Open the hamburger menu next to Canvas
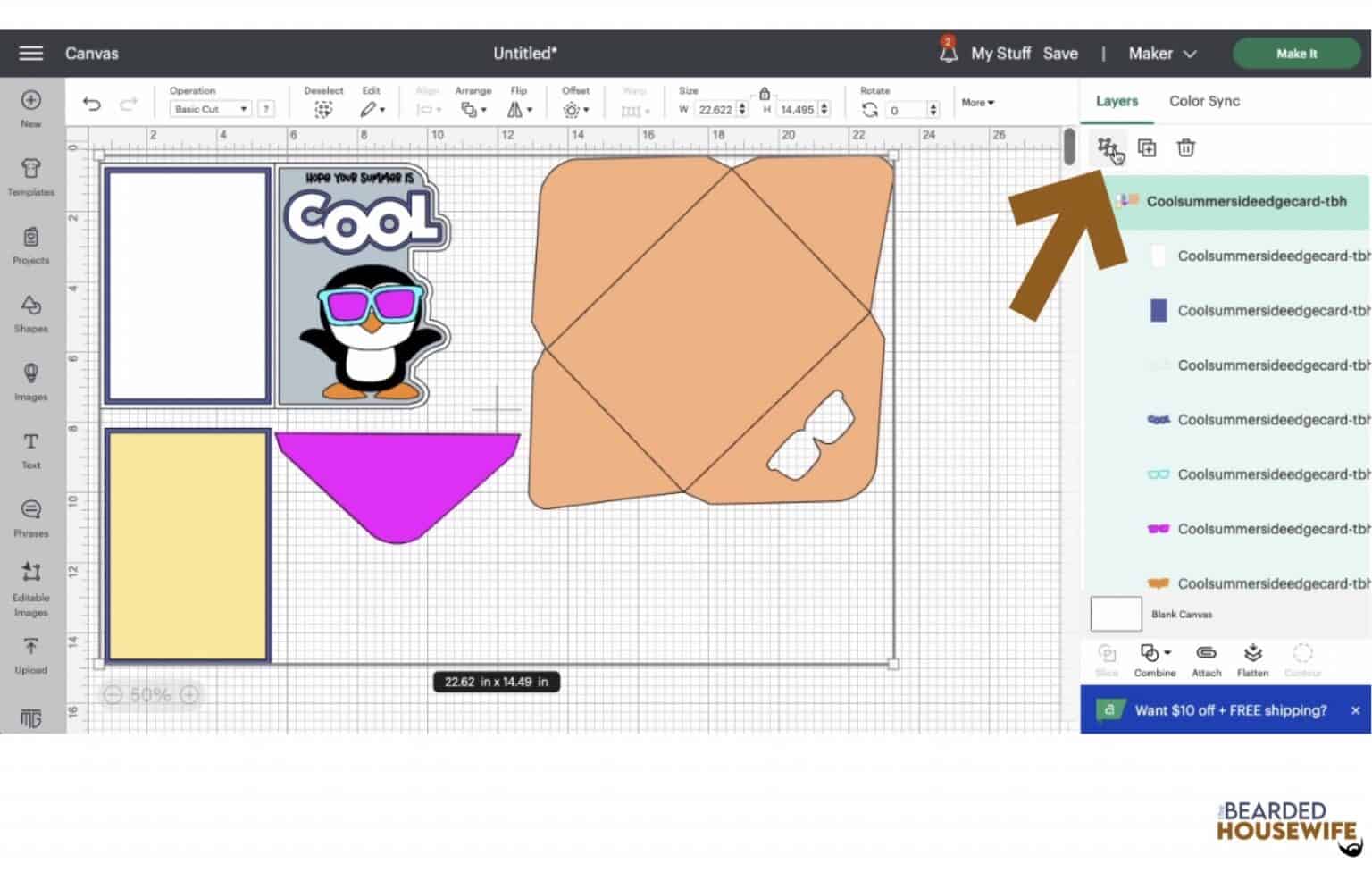The width and height of the screenshot is (1372, 872). coord(29,53)
